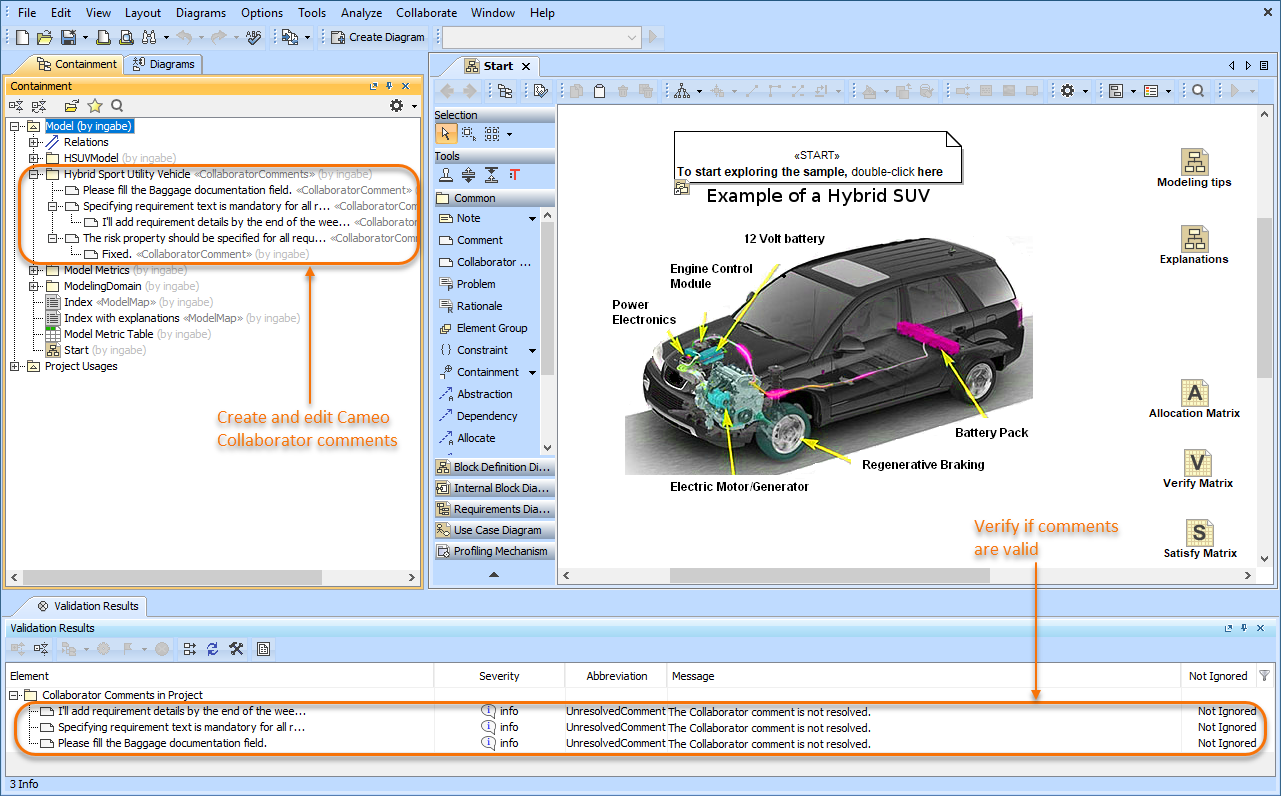Expand the HSUVModel tree node

[34, 158]
